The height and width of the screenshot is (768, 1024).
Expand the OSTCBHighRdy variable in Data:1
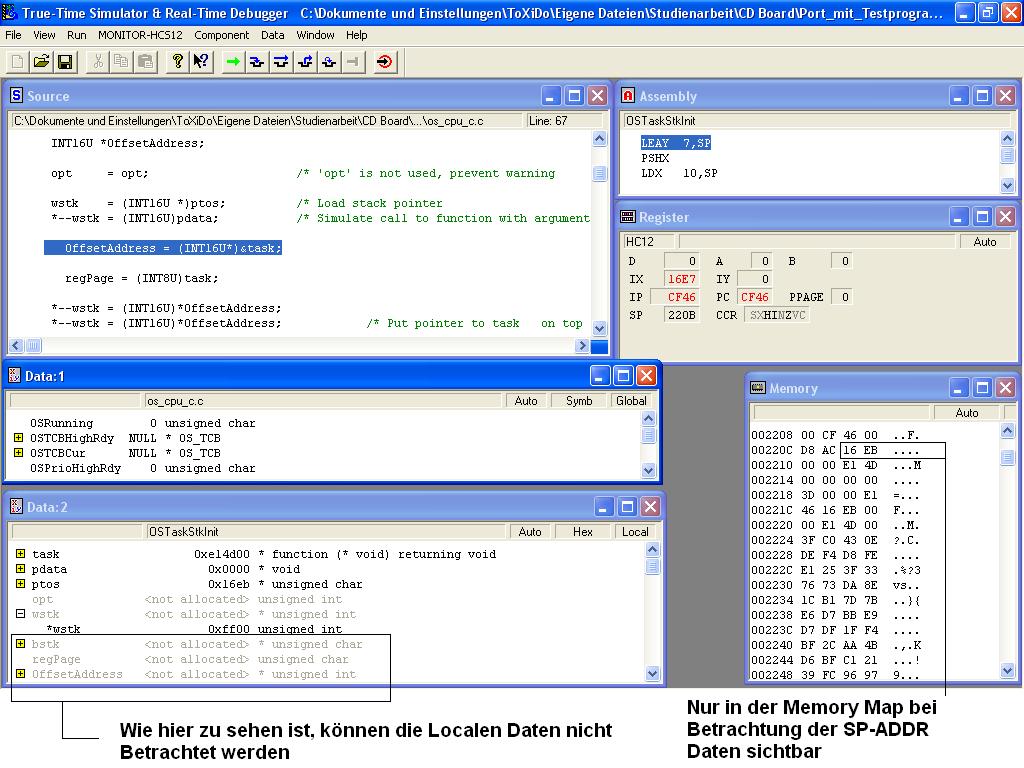(x=18, y=438)
